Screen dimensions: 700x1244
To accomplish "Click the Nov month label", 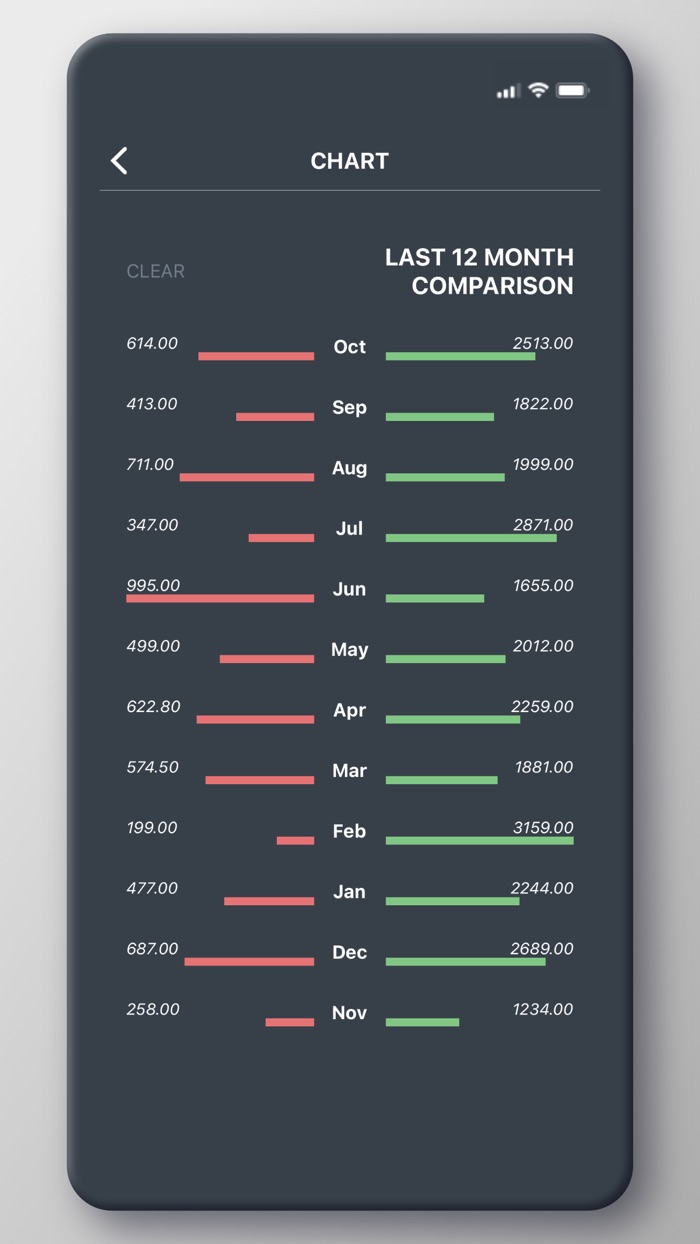I will point(349,1013).
